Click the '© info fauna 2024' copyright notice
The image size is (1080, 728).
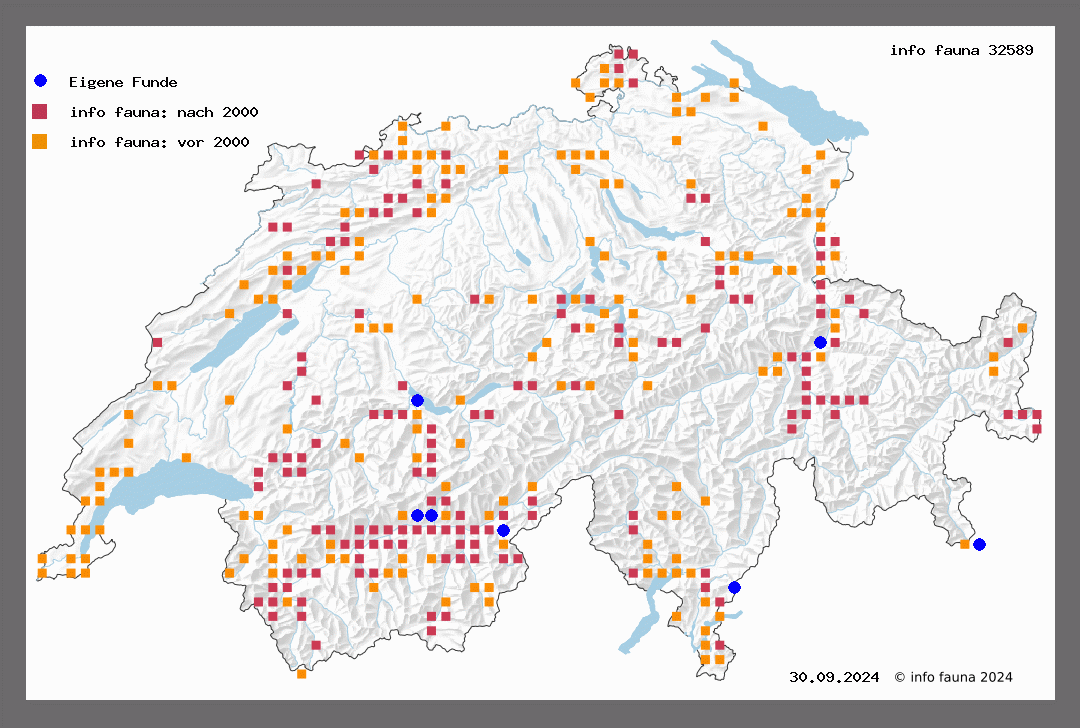click(953, 677)
